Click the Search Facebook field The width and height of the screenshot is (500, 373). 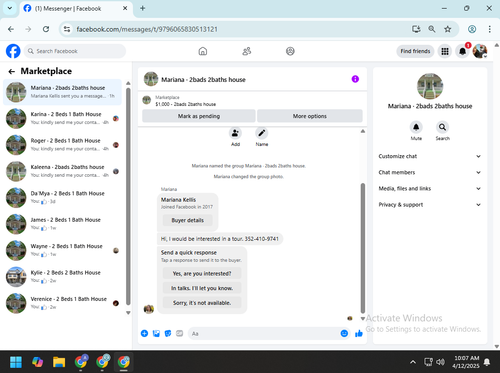75,51
